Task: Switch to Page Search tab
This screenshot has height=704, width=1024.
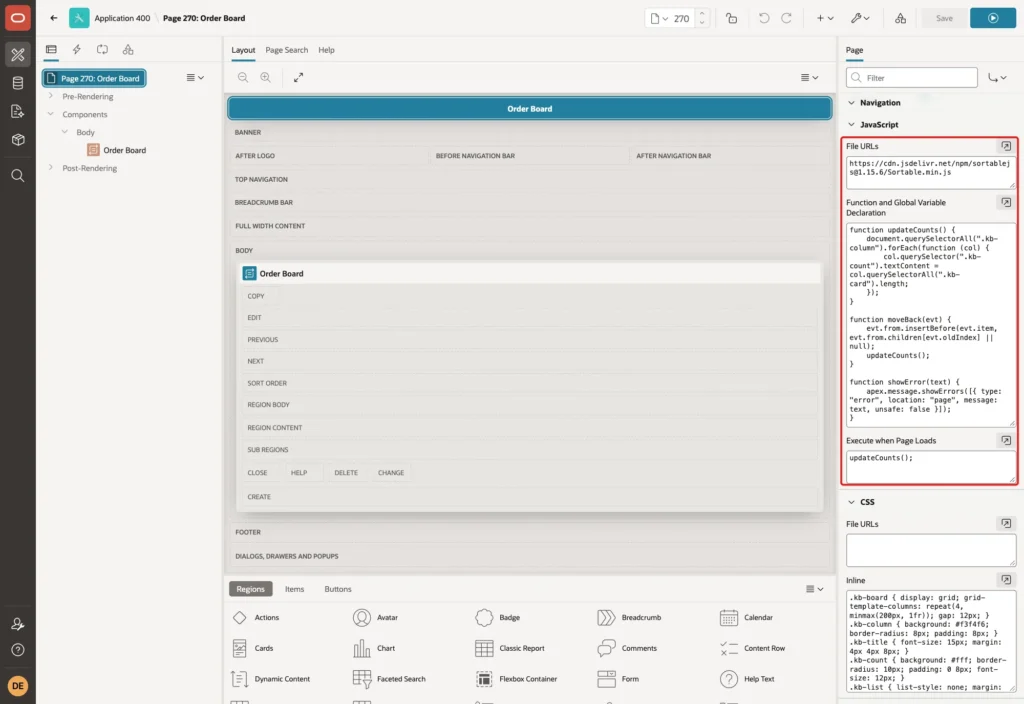Action: (286, 50)
